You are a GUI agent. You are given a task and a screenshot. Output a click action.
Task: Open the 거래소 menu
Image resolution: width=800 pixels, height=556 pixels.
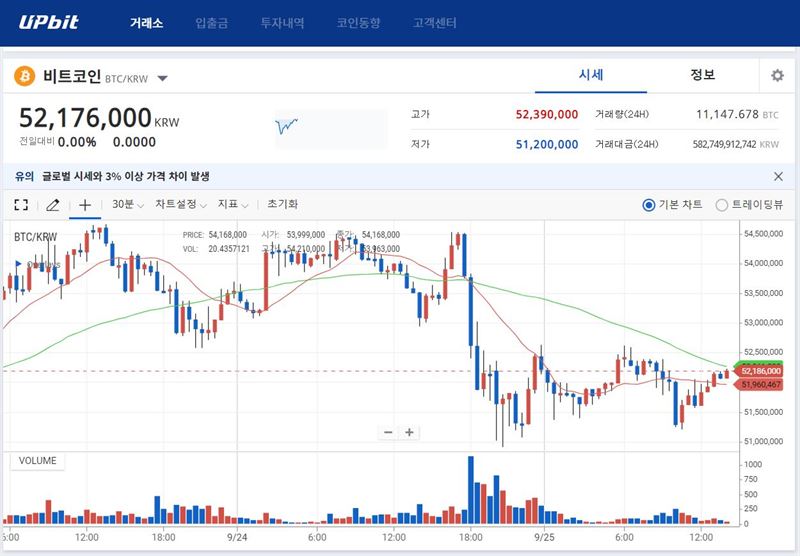(x=146, y=23)
